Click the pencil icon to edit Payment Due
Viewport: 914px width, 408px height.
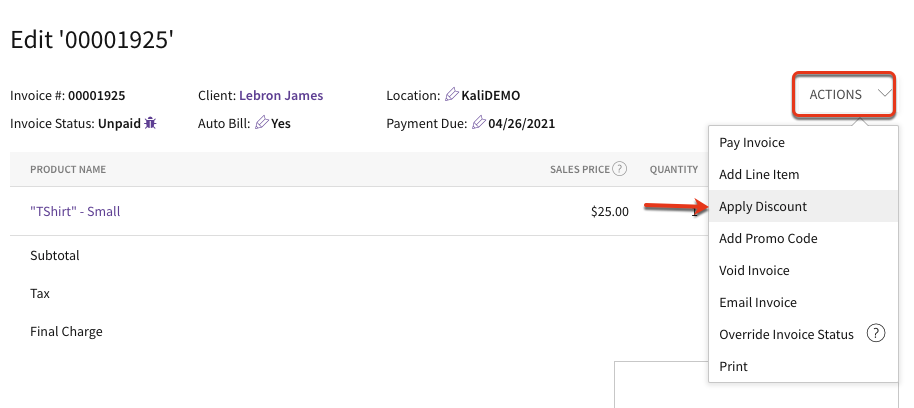479,123
